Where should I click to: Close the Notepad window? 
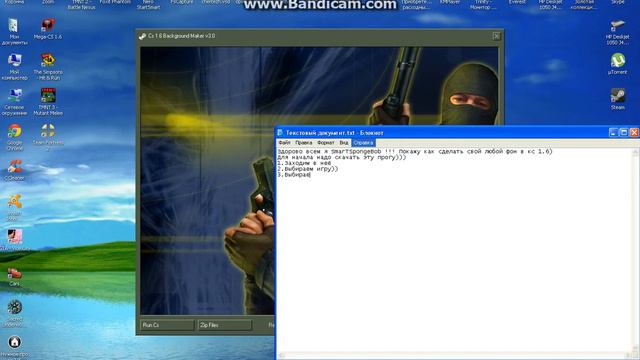[x=634, y=133]
